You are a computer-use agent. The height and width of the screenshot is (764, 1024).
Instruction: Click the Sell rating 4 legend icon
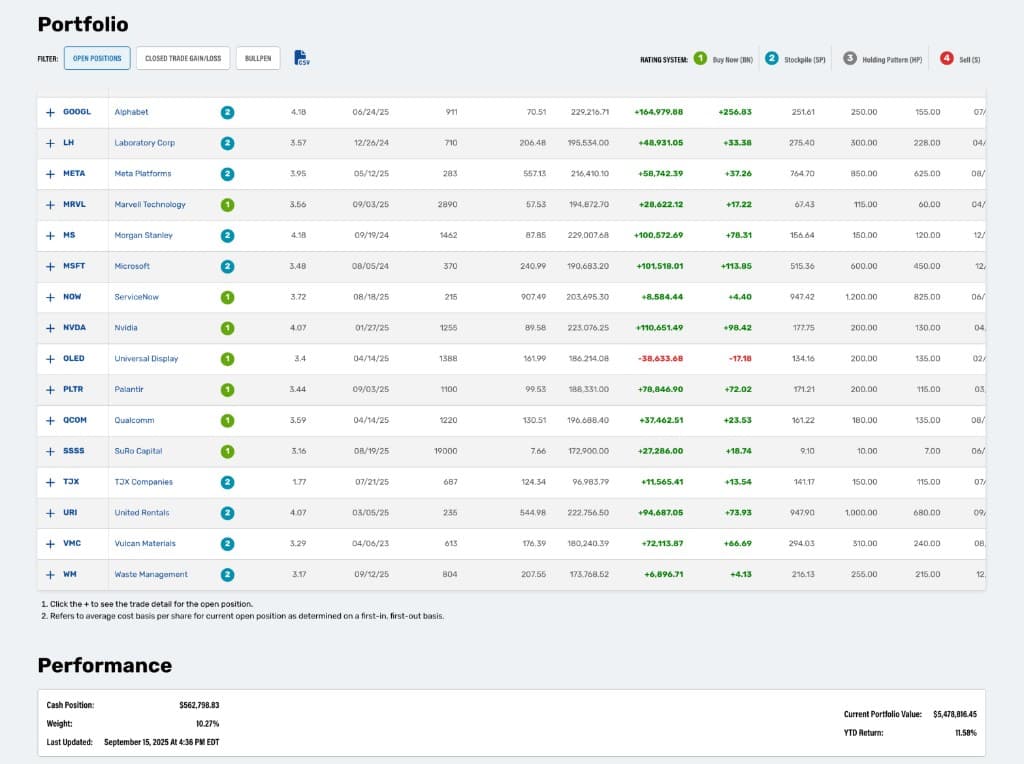[946, 58]
